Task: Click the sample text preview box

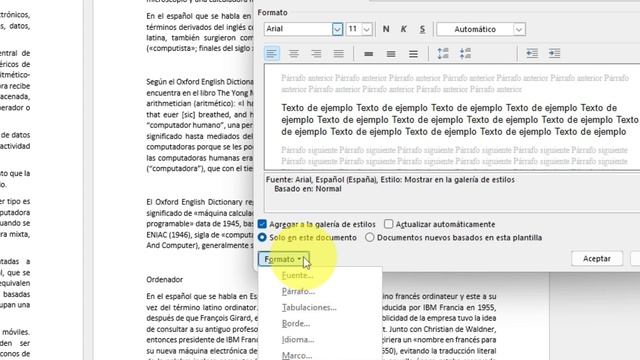Action: (x=452, y=117)
